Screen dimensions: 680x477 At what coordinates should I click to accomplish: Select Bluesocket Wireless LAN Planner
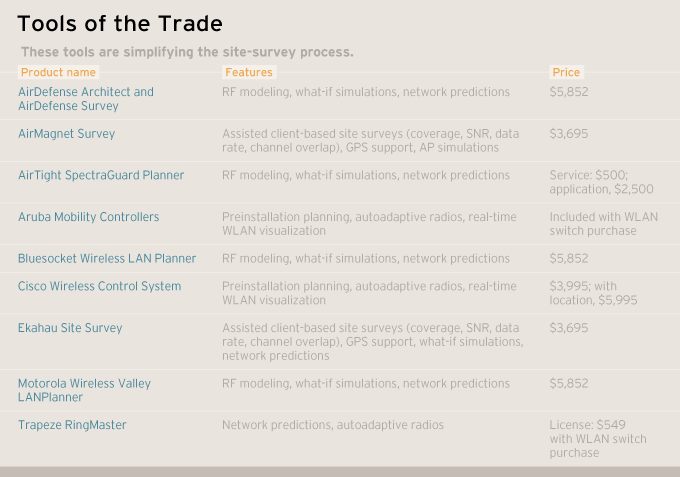107,258
